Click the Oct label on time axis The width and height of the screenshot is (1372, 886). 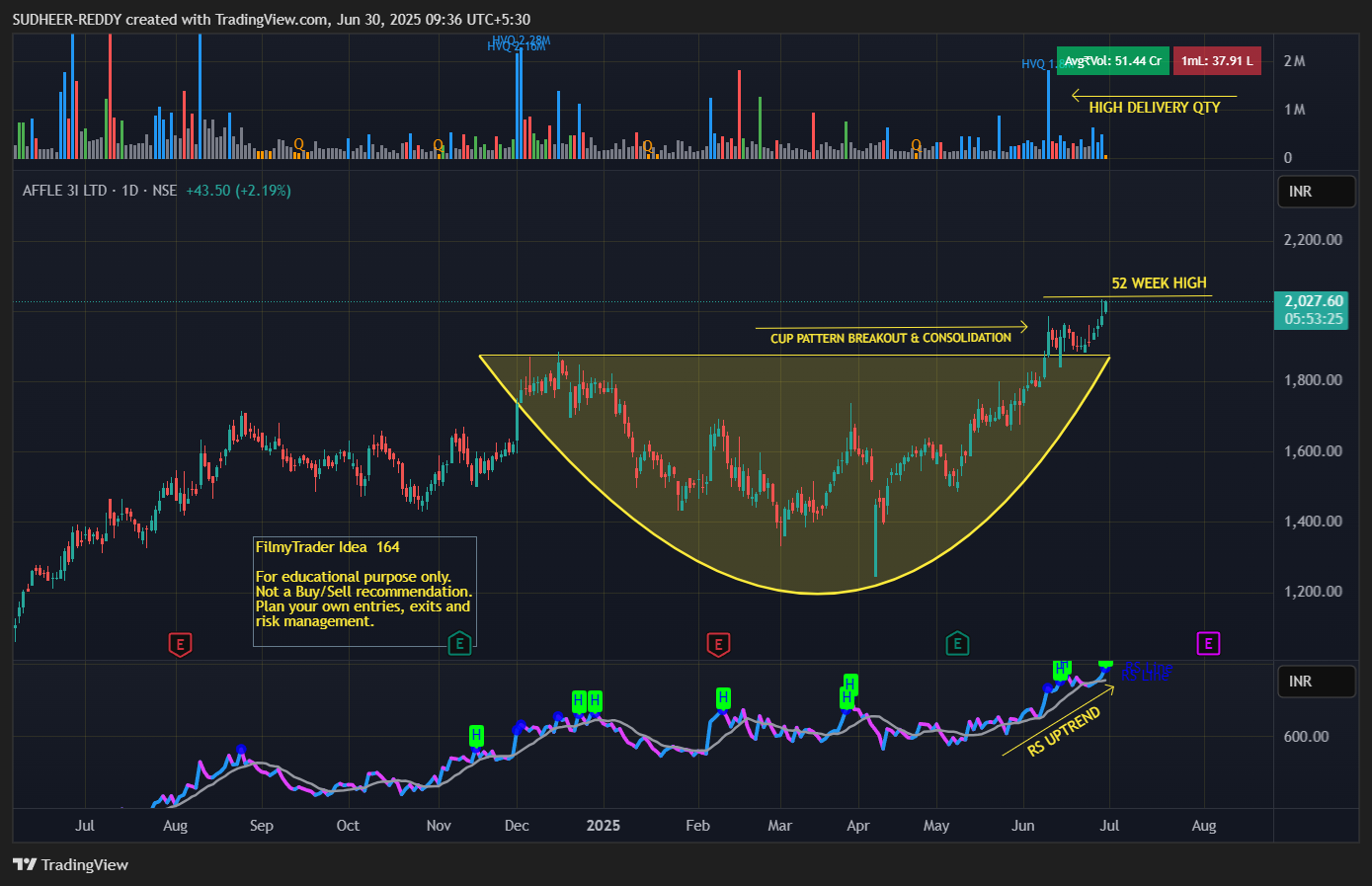pos(348,826)
